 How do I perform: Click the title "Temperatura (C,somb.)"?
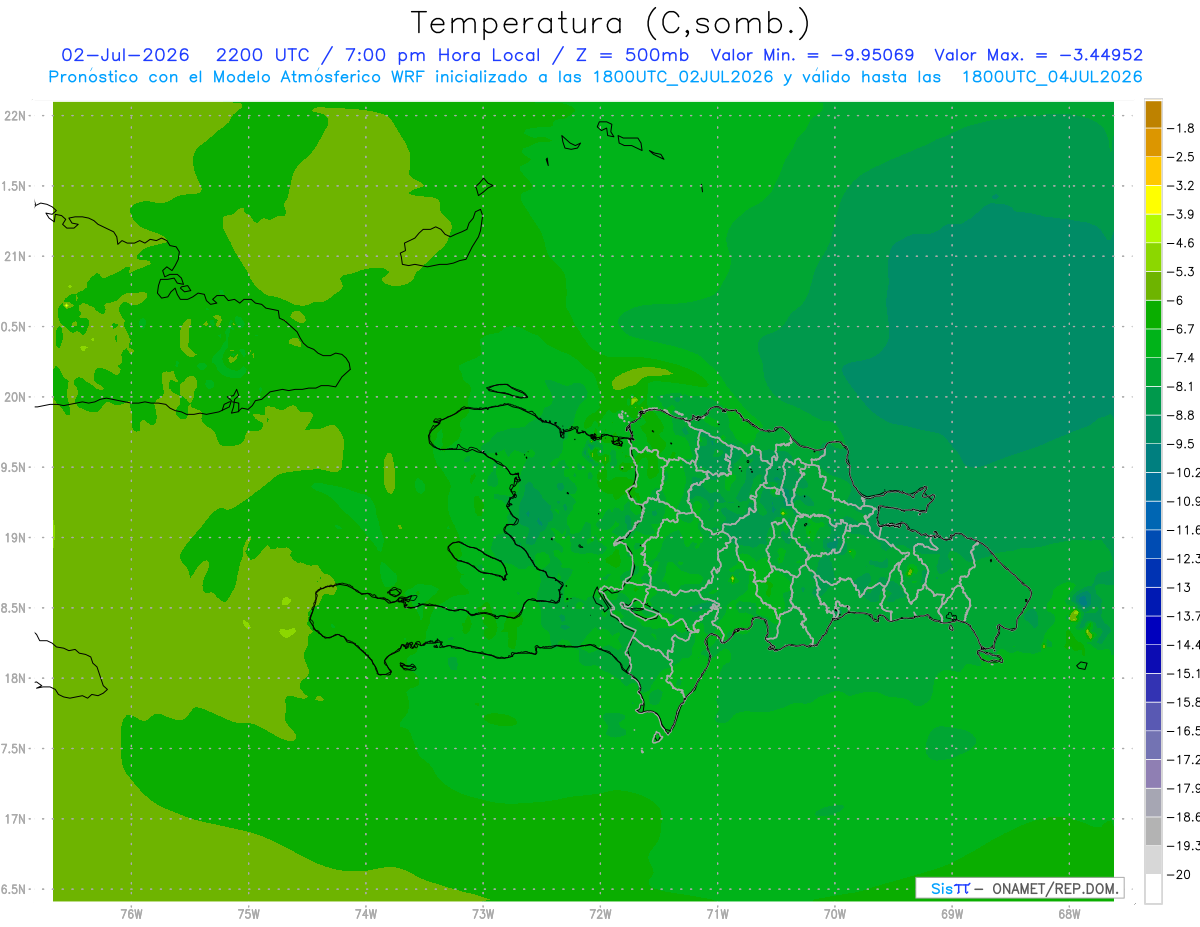pyautogui.click(x=610, y=24)
